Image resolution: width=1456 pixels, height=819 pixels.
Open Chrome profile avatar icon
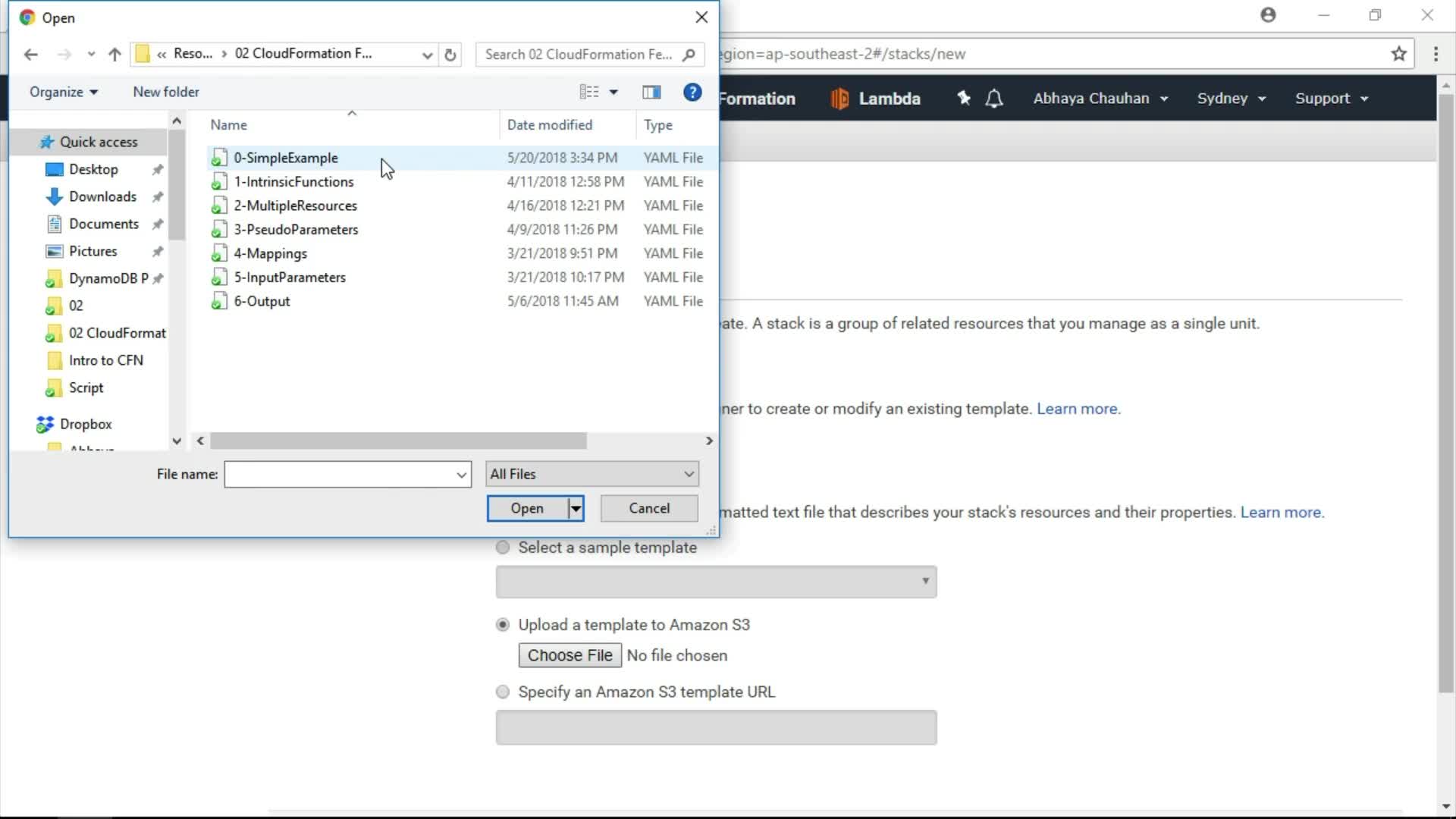coord(1268,15)
